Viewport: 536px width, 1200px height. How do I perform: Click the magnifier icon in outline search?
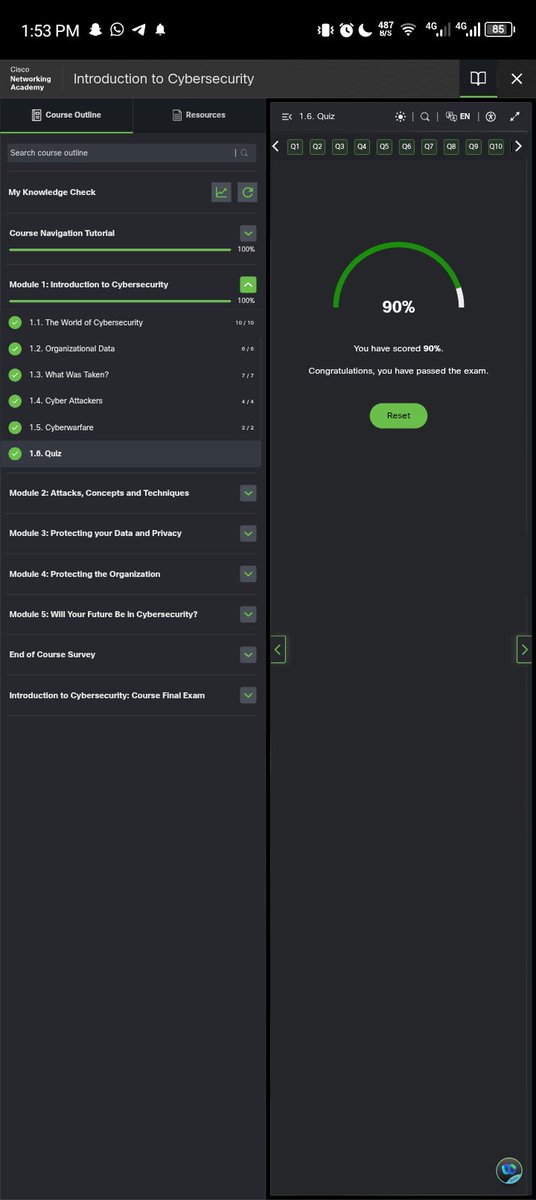pos(244,153)
